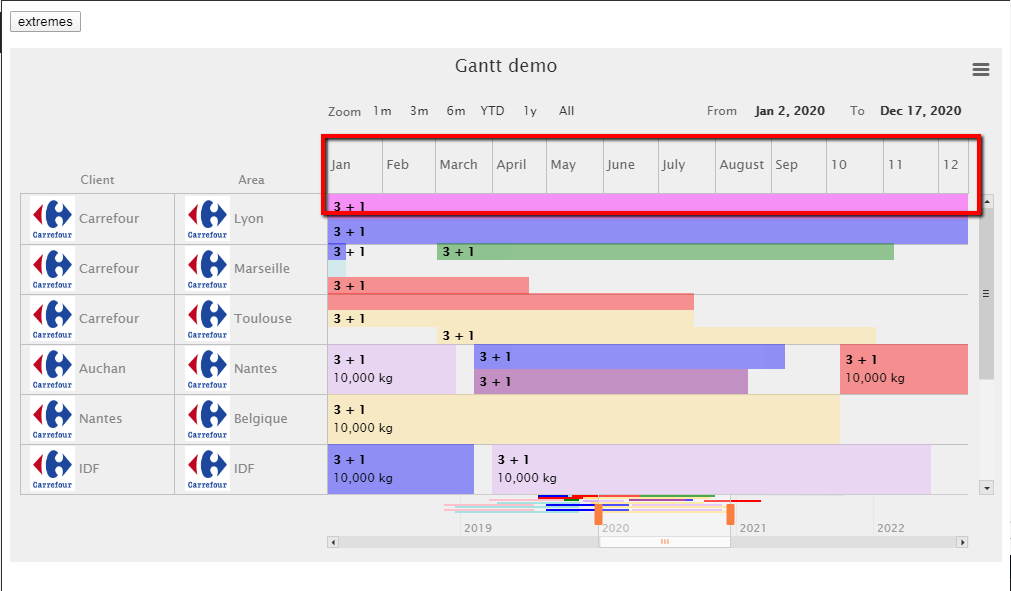Switch on the 6m zoom view
Viewport: 1011px width, 591px height.
456,111
